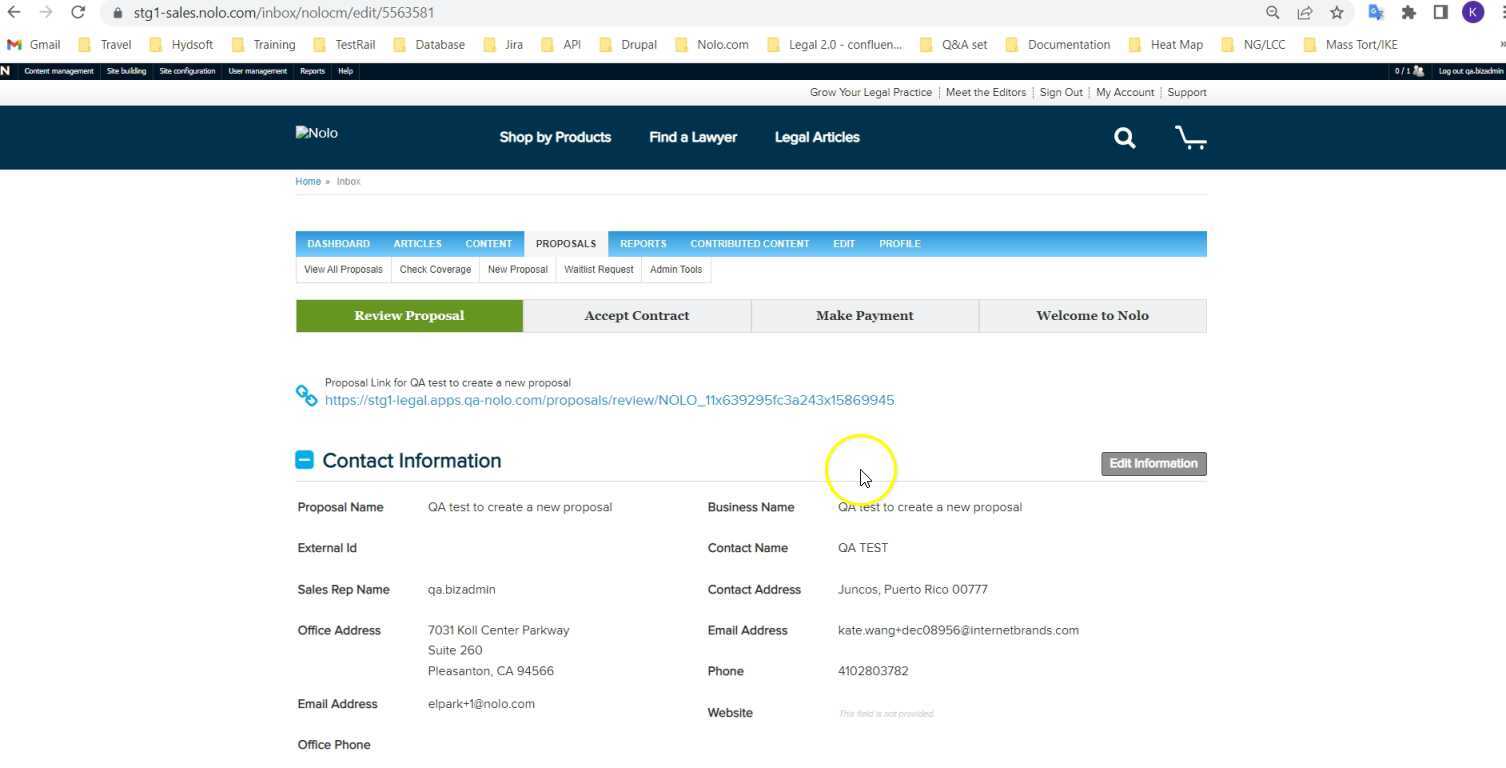Screen dimensions: 1506x768
Task: Click the Check Coverage sub-tab
Action: point(435,270)
